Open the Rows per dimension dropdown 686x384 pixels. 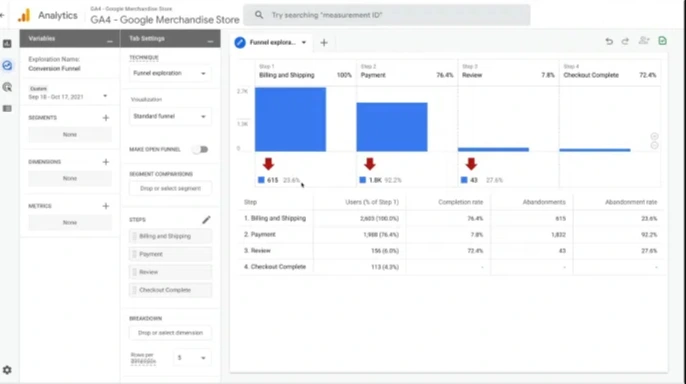[x=191, y=358]
